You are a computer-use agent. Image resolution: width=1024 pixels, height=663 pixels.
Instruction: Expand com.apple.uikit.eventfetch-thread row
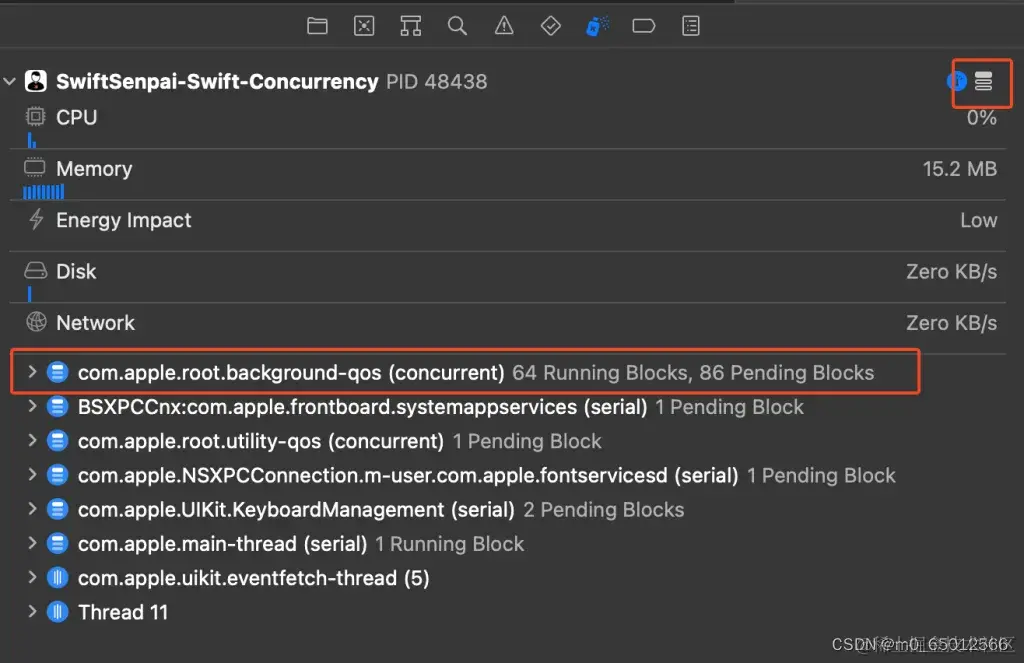[31, 577]
